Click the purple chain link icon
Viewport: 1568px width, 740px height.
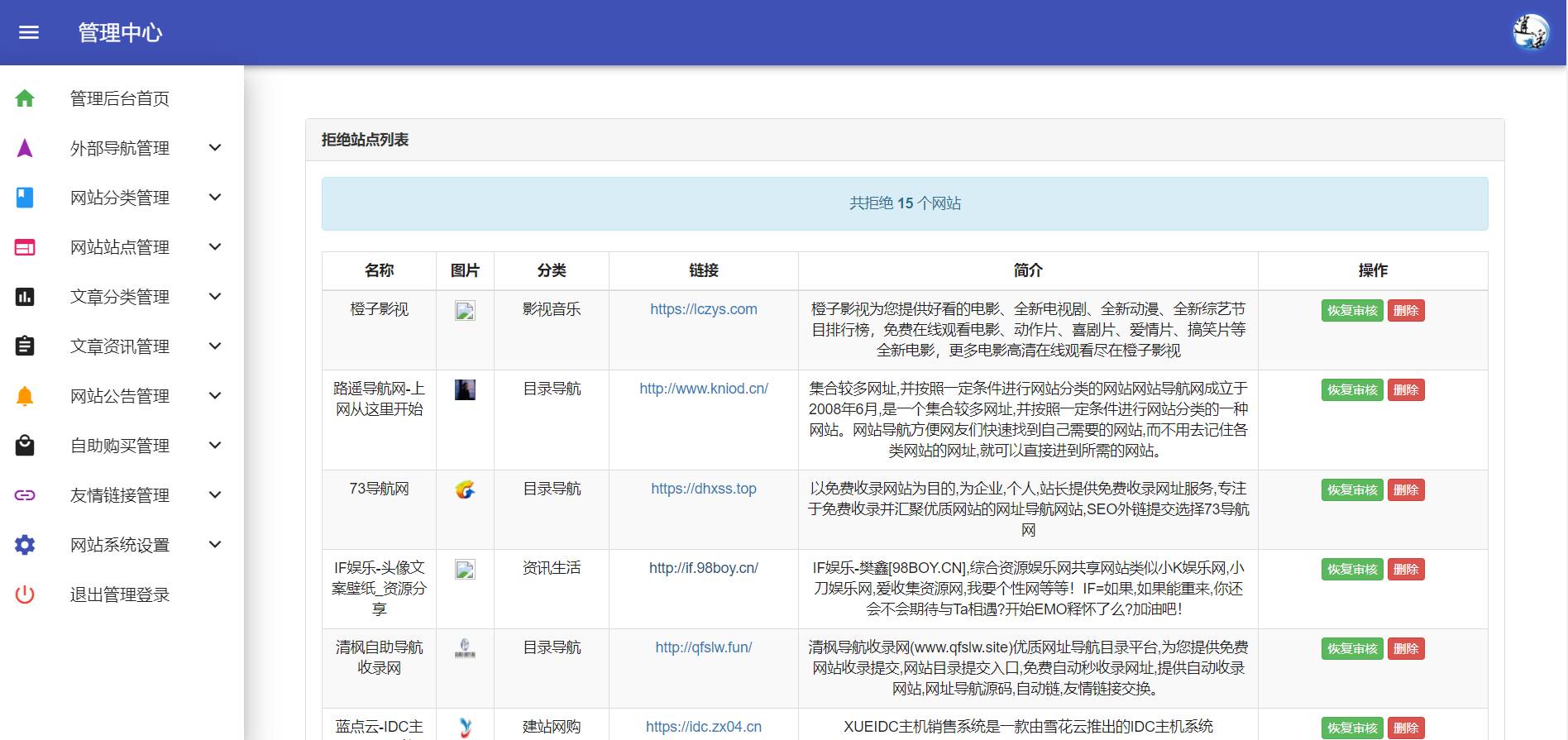pos(25,495)
